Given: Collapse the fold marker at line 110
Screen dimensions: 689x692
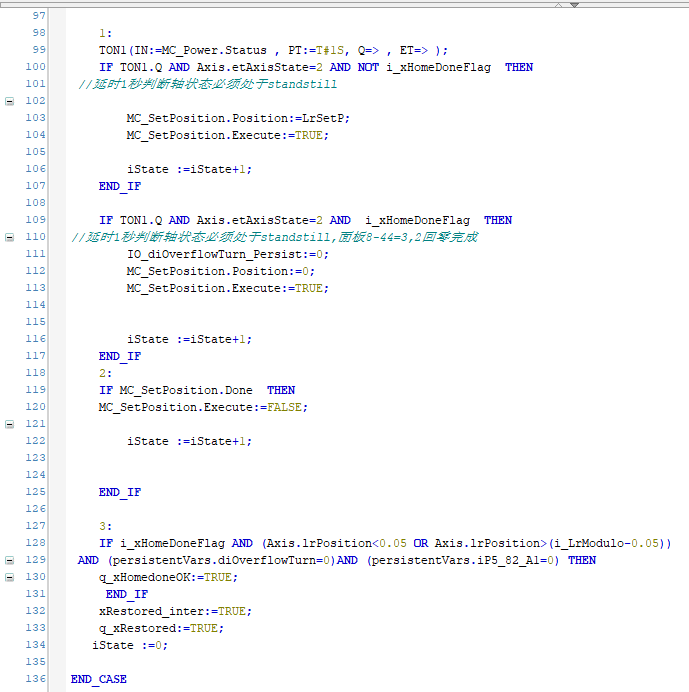Looking at the screenshot, I should 9,237.
